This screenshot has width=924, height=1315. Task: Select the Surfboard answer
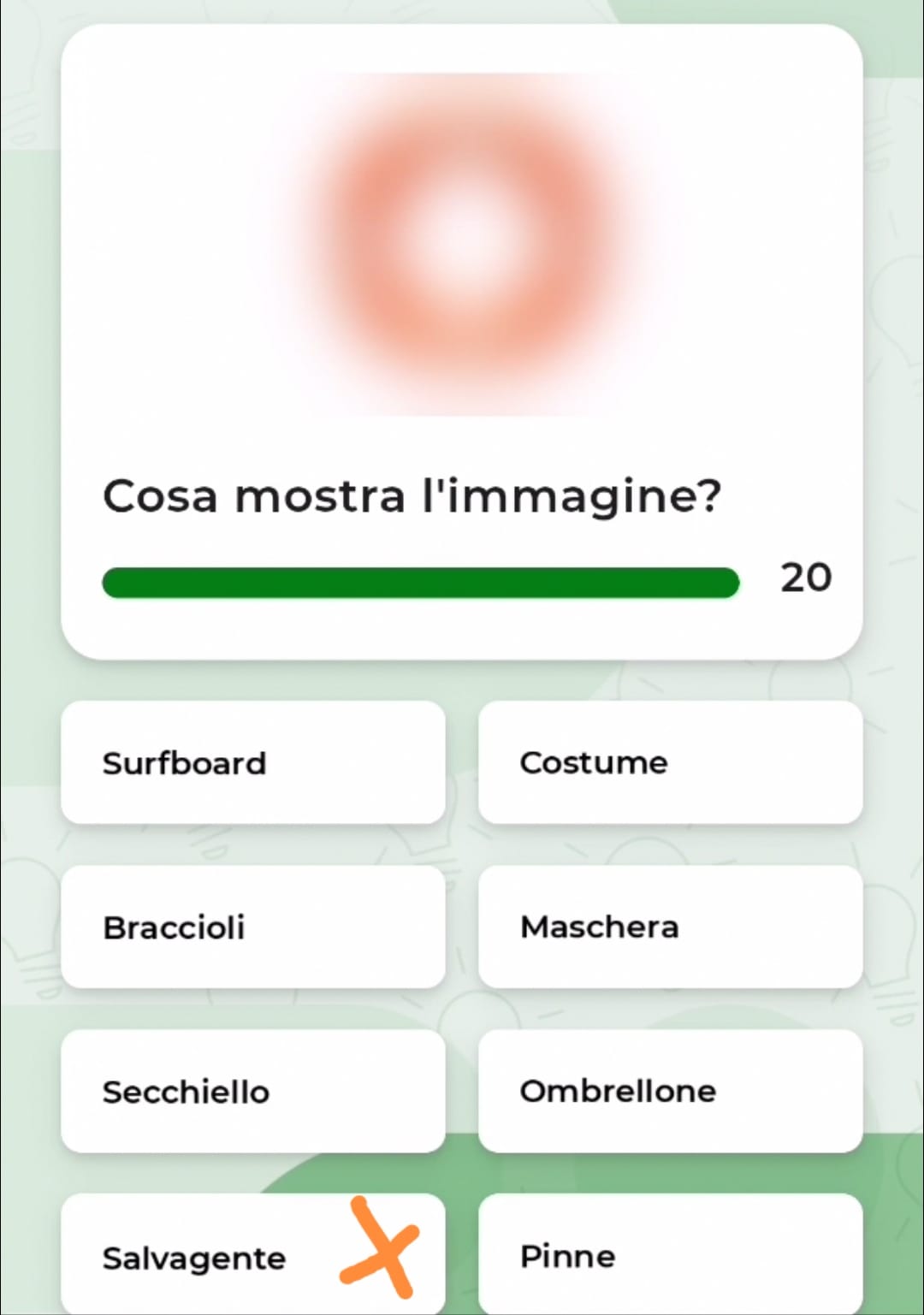(252, 762)
